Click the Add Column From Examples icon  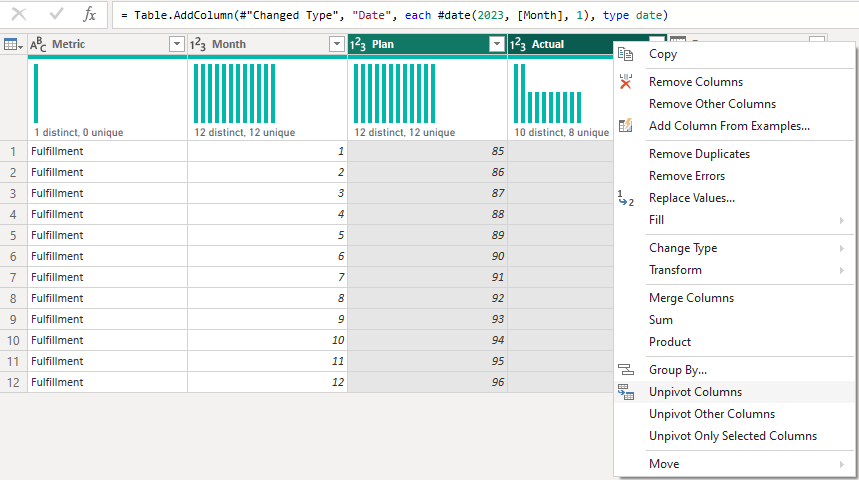point(626,125)
